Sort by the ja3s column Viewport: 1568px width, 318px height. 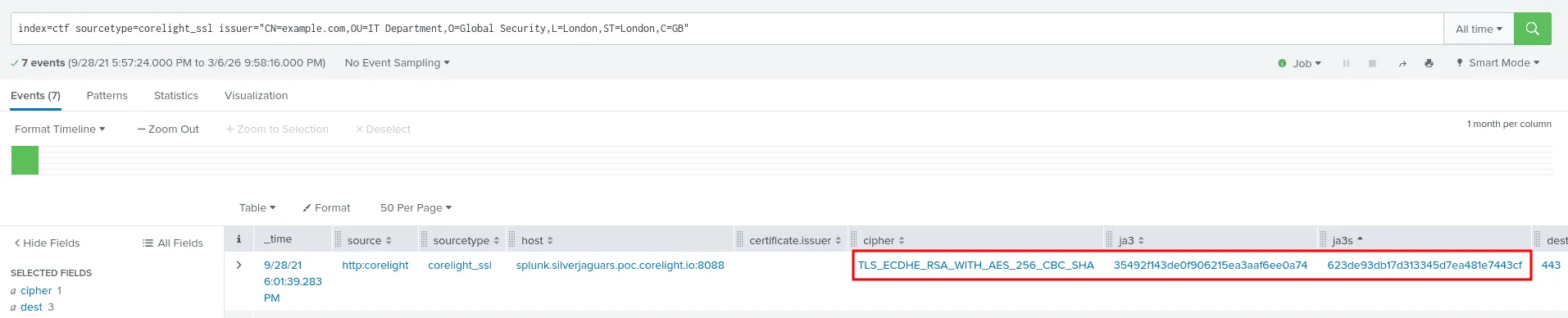click(1348, 240)
